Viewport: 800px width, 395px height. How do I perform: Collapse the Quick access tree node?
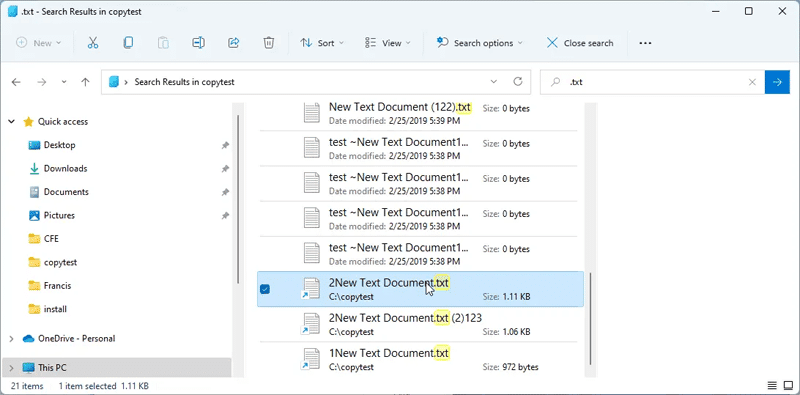pyautogui.click(x=11, y=121)
